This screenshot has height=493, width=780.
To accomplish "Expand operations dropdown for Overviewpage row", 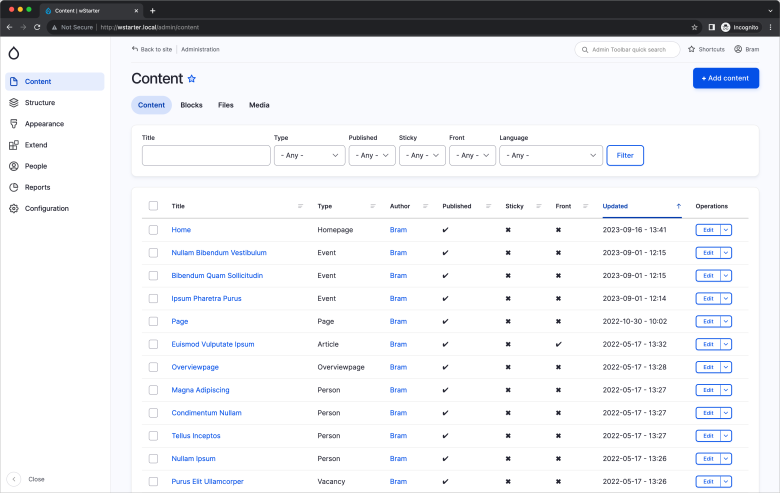I will click(x=726, y=367).
